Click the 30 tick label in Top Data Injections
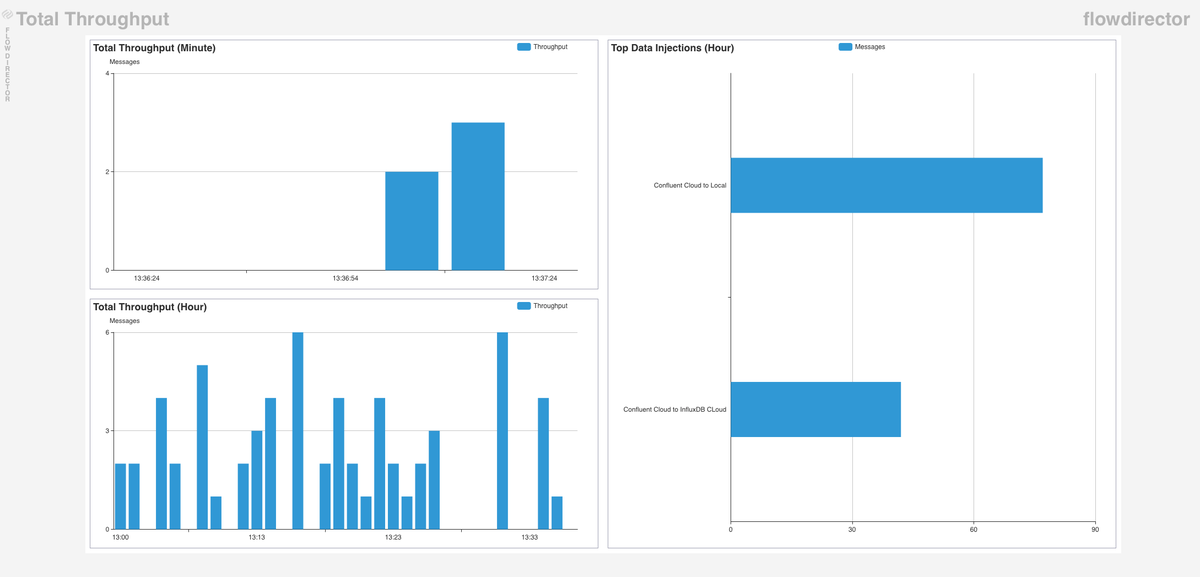 coord(852,529)
